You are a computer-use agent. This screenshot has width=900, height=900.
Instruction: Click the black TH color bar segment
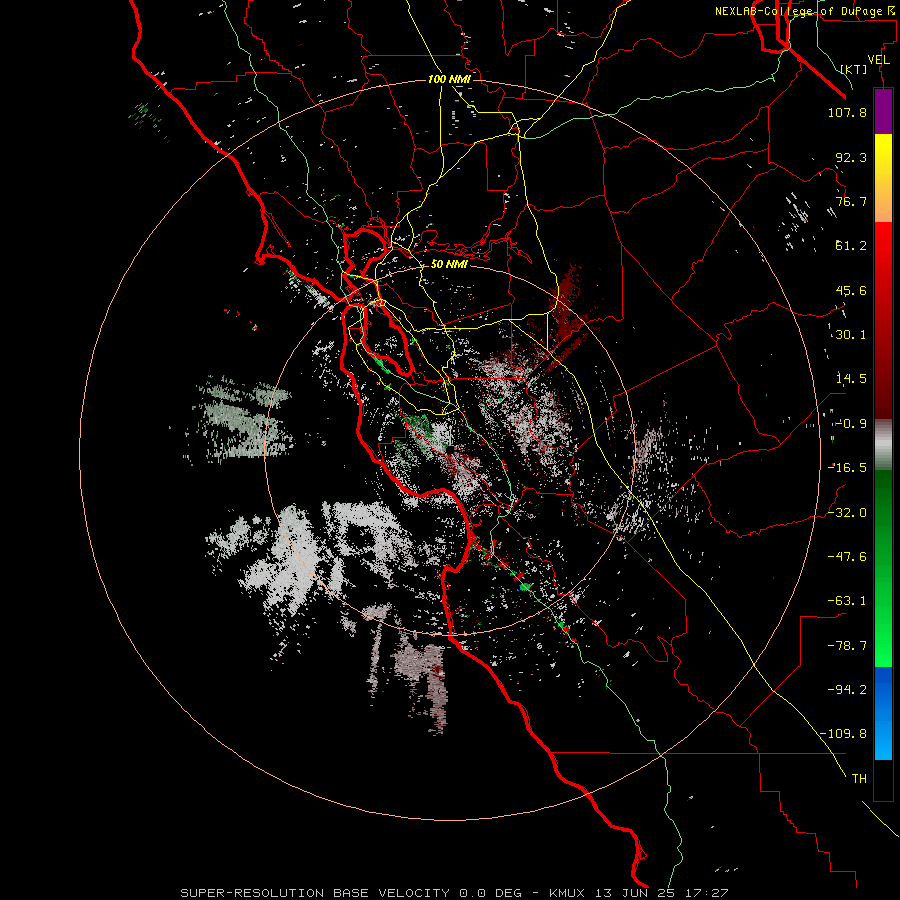tap(883, 780)
